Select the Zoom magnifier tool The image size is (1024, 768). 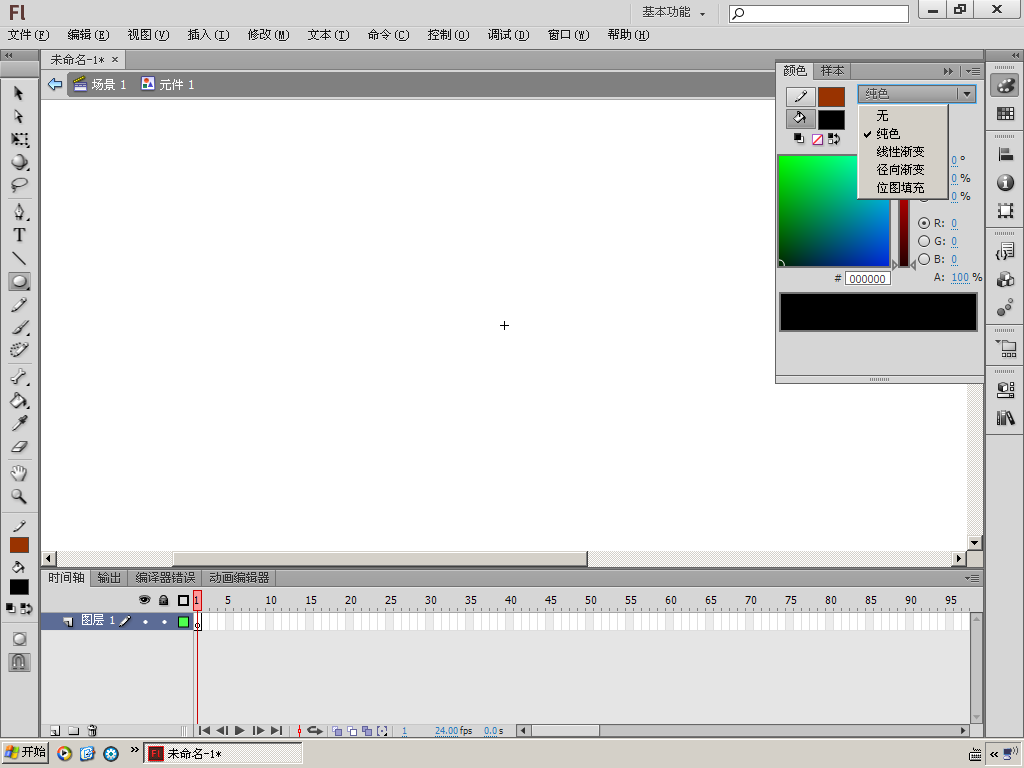[19, 496]
